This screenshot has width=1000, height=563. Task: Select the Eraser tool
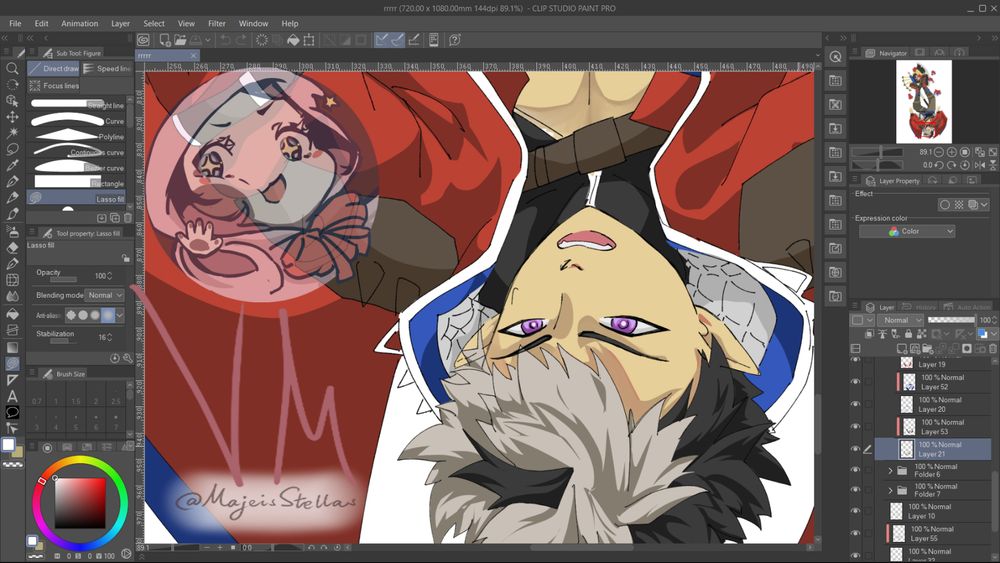click(x=12, y=247)
